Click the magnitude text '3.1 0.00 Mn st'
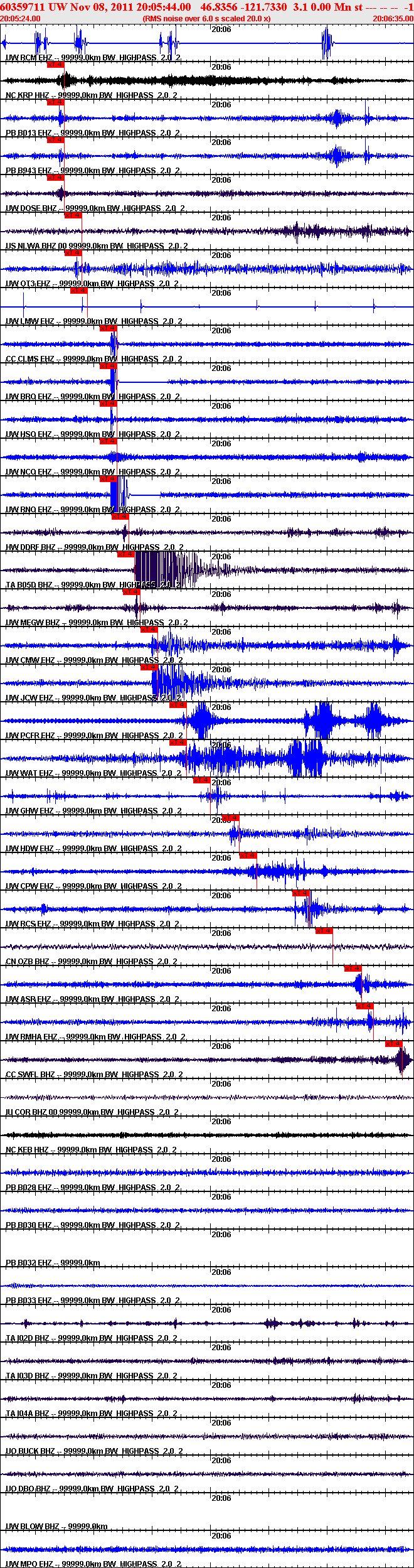414x1568 pixels. click(328, 7)
